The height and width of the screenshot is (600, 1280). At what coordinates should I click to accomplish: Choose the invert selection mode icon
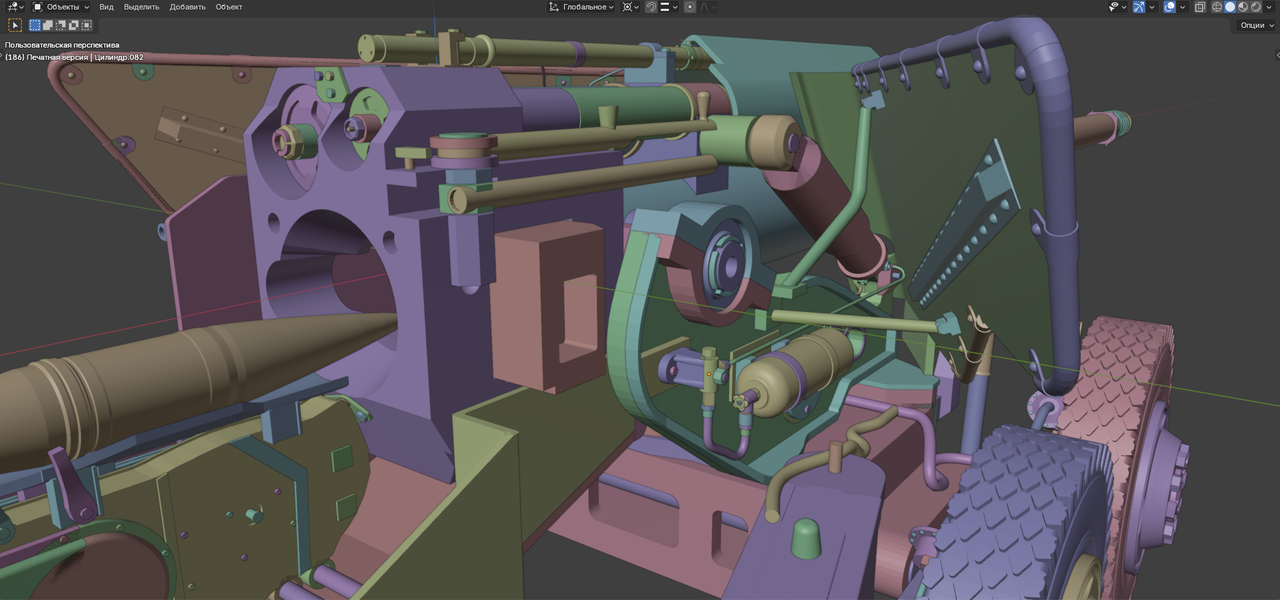[73, 25]
